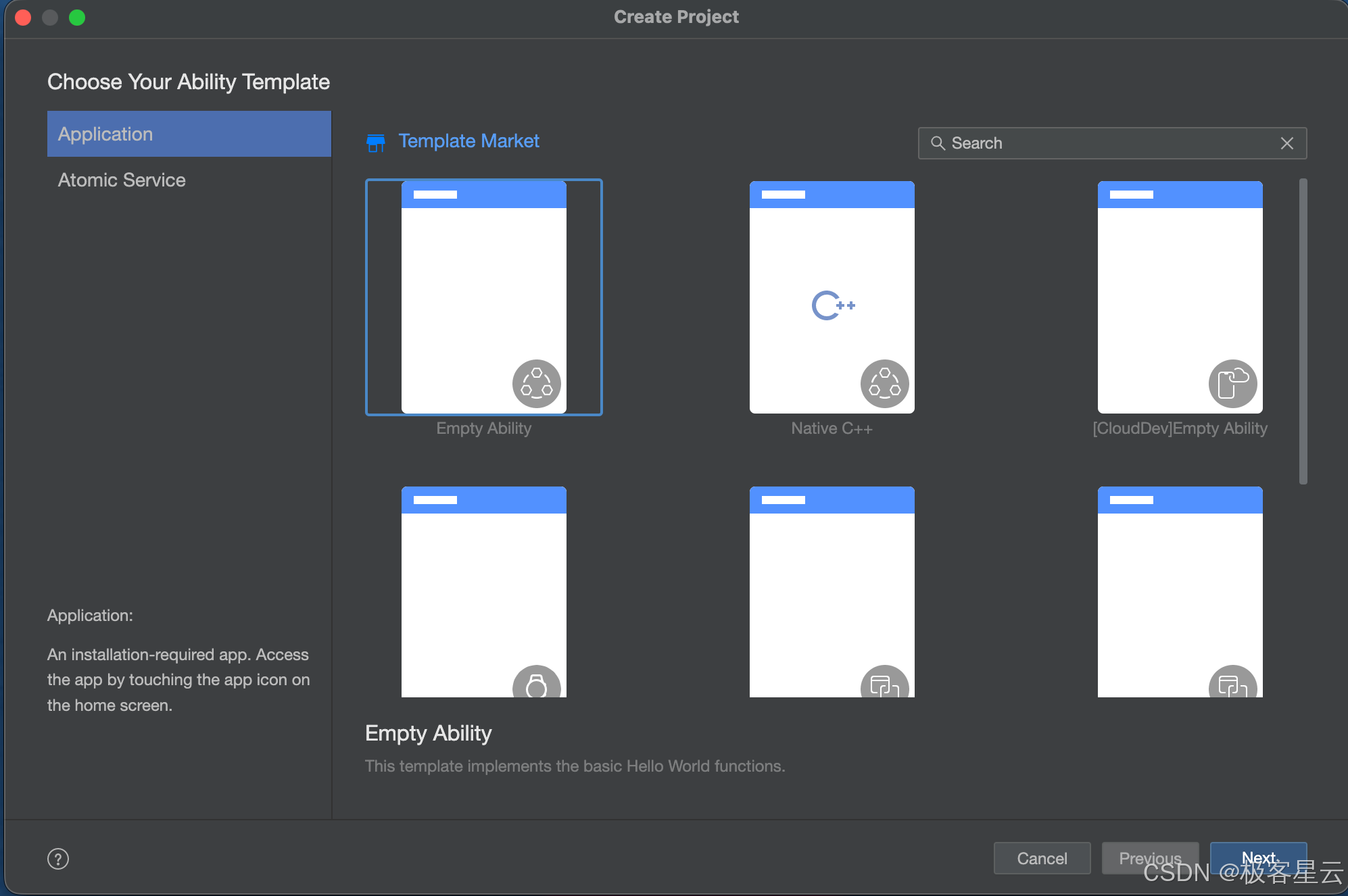1348x896 pixels.
Task: Pick the [CloudDev]Empty Ability template thumbnail
Action: (x=1180, y=297)
